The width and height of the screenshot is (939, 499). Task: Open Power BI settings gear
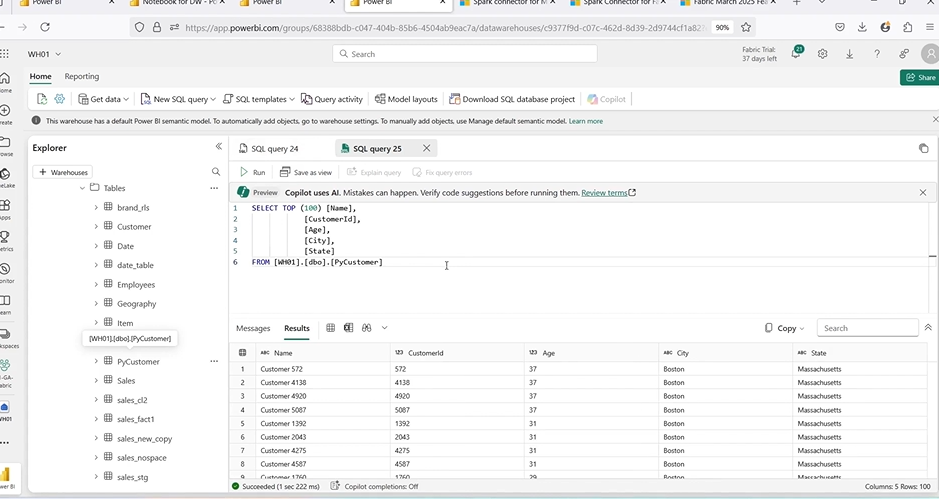coord(823,54)
